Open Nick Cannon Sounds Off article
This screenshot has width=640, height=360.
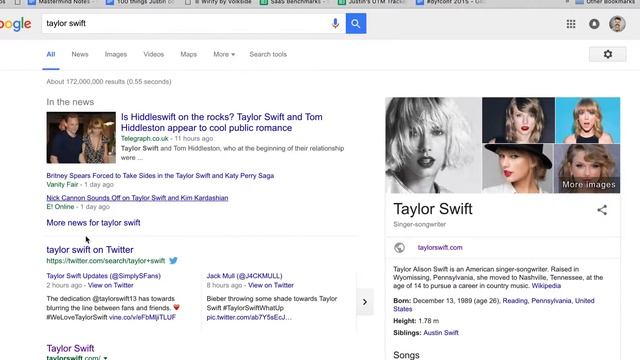[137, 198]
